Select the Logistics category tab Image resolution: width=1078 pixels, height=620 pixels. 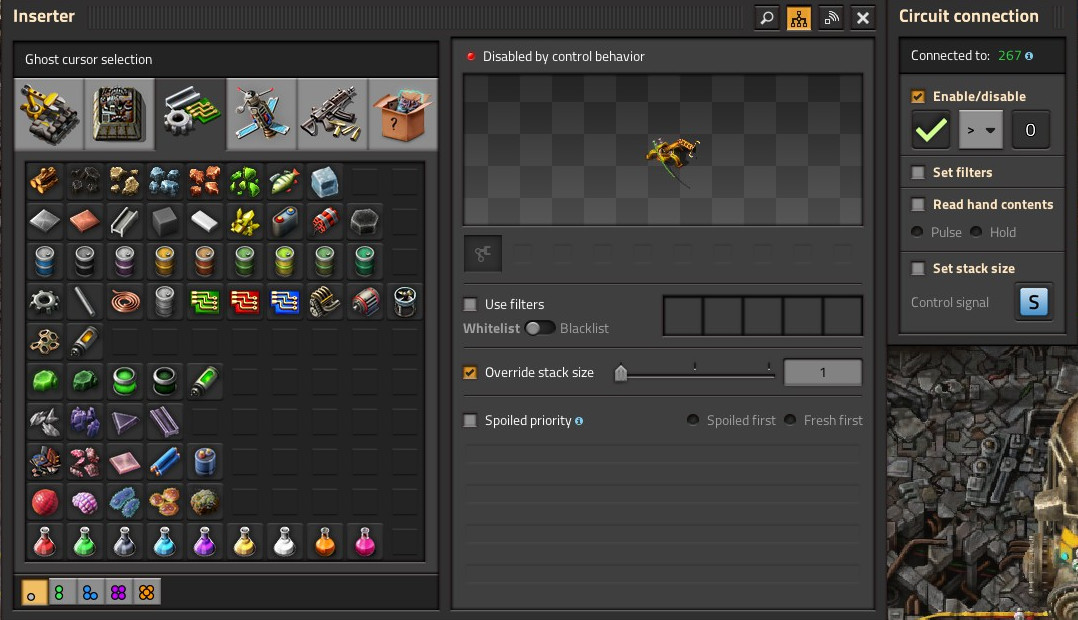tap(49, 114)
